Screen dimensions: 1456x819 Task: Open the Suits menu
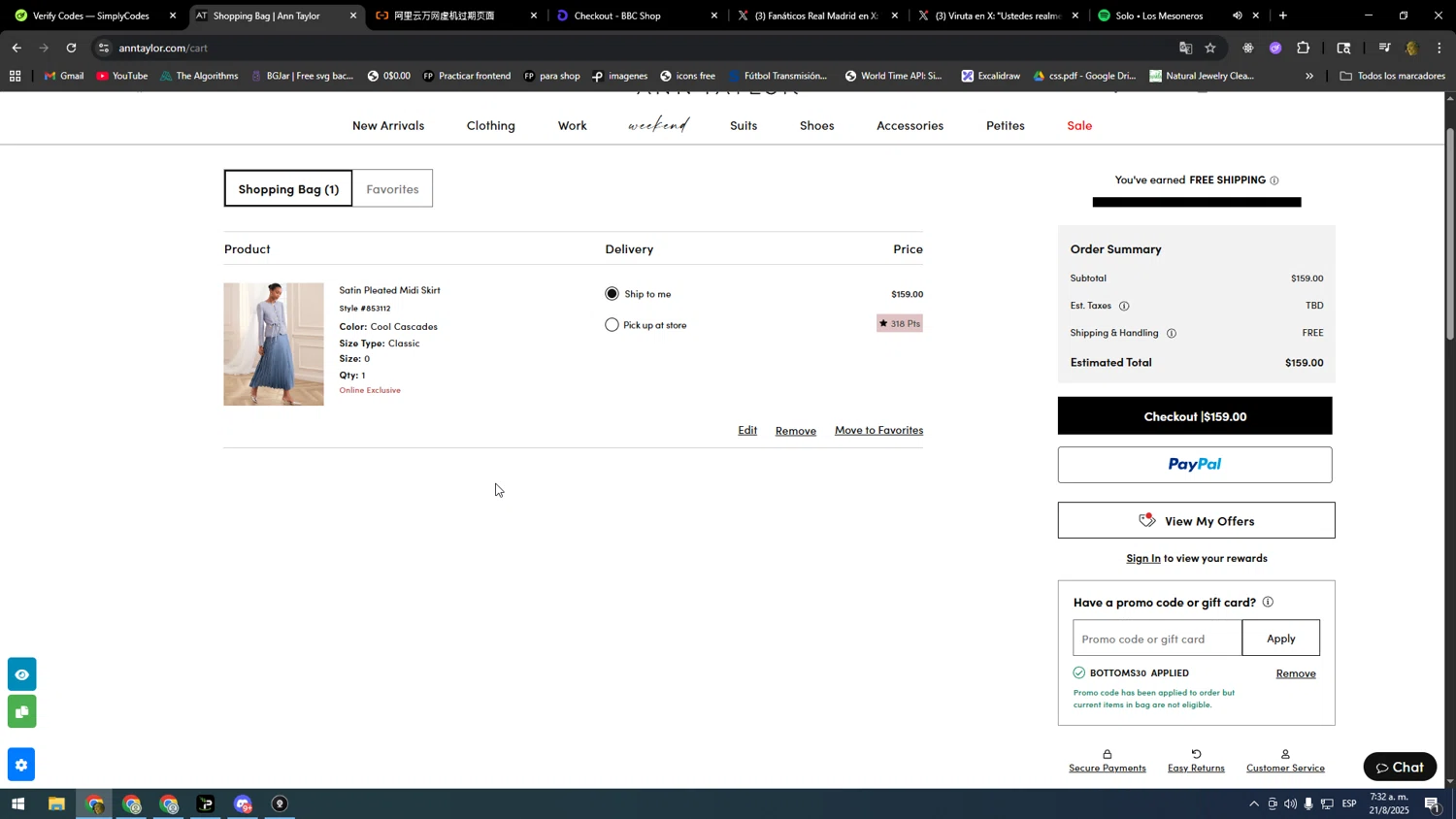(x=744, y=125)
